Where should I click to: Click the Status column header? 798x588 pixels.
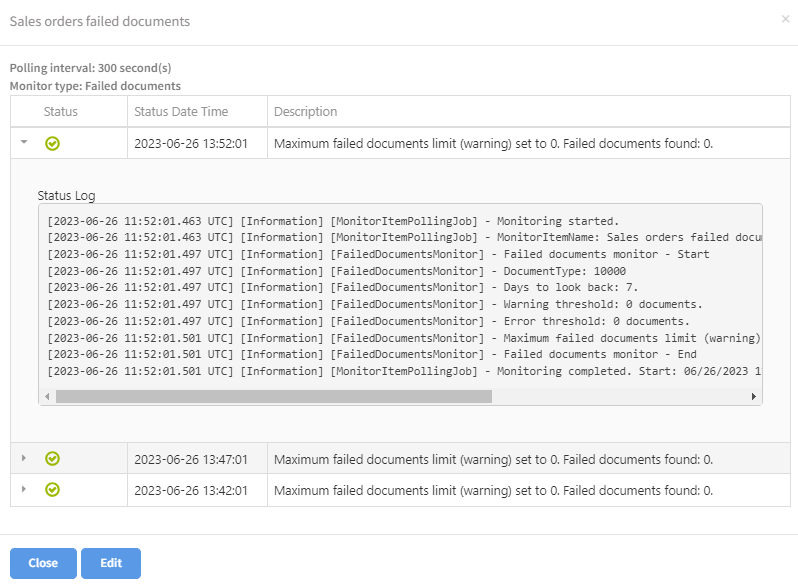(60, 111)
